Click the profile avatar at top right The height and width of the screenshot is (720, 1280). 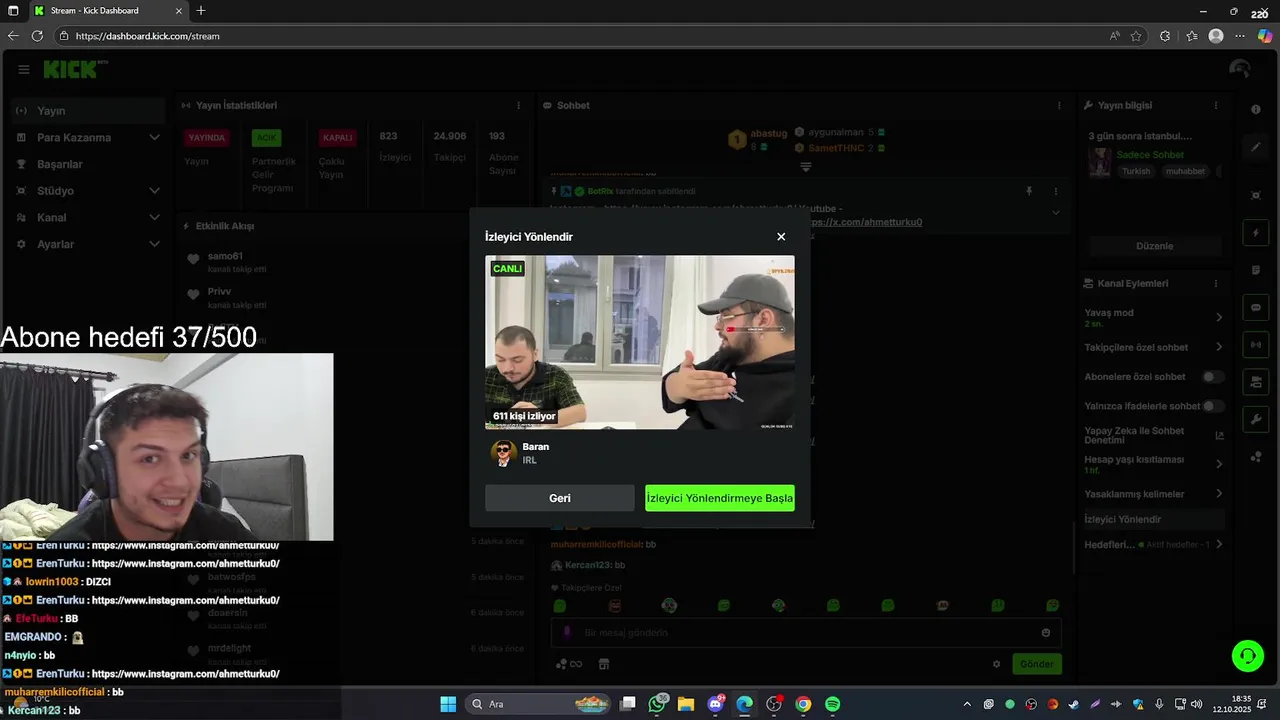click(1240, 69)
